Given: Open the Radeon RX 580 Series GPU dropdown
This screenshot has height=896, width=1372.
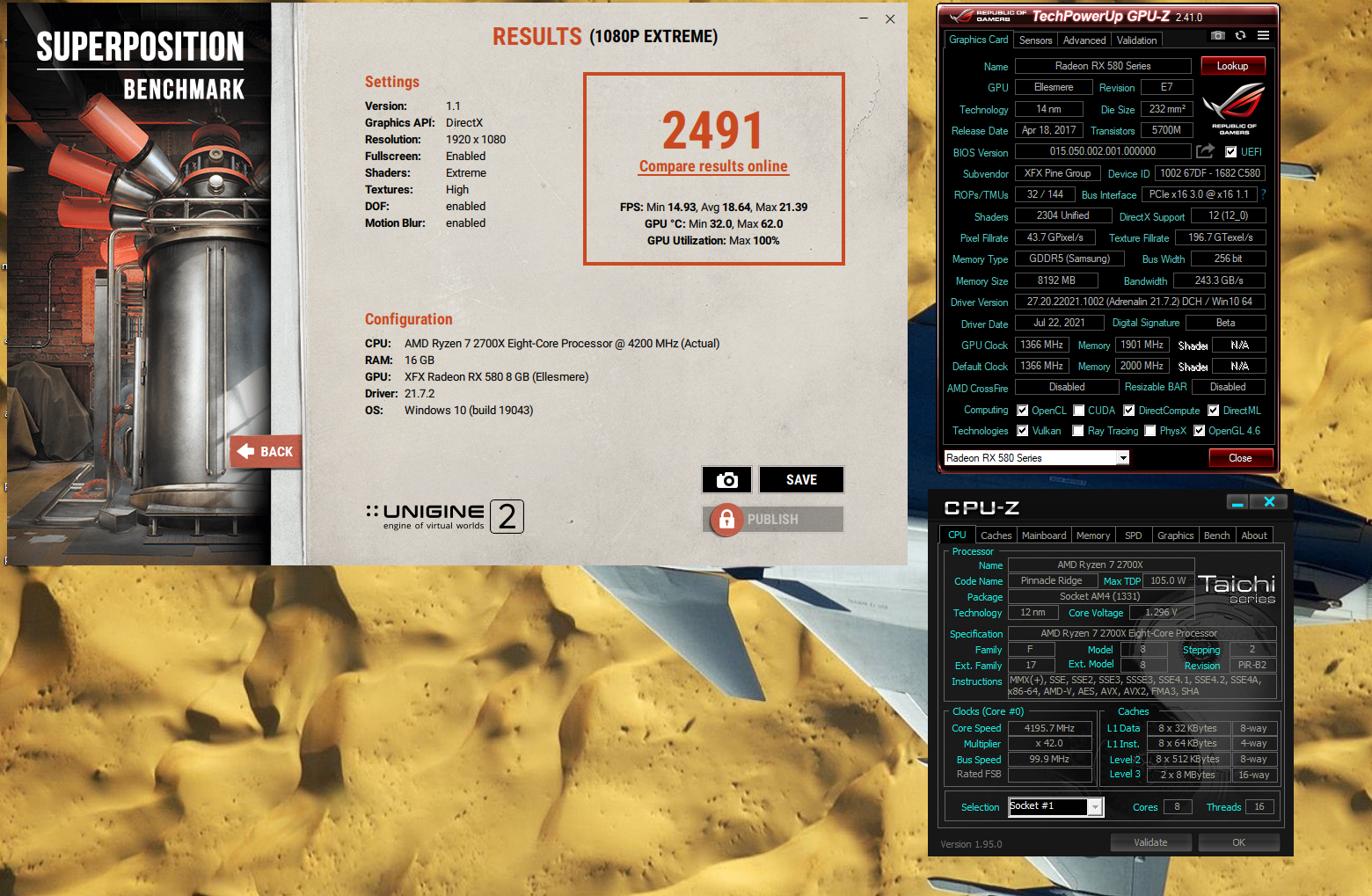Looking at the screenshot, I should 1123,458.
